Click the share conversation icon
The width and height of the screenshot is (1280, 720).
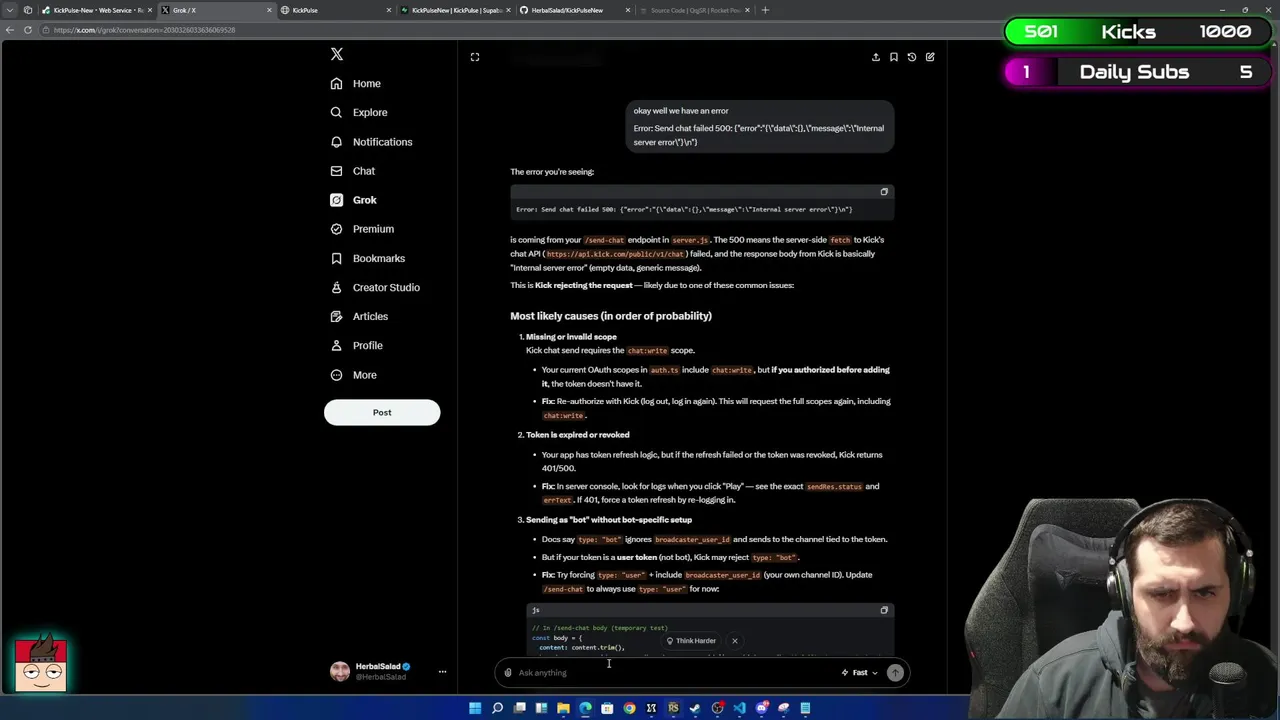(876, 57)
